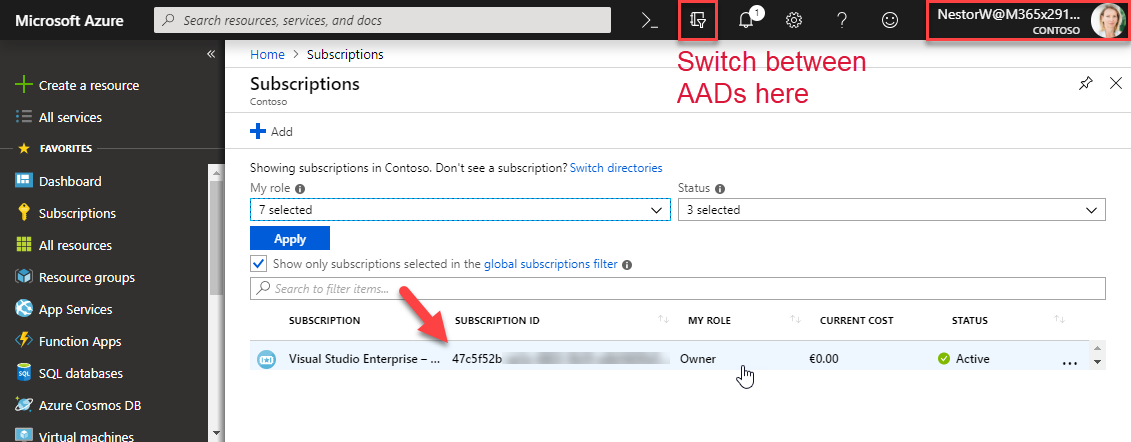This screenshot has height=442, width=1131.
Task: Open All services in the sidebar
Action: 70,117
